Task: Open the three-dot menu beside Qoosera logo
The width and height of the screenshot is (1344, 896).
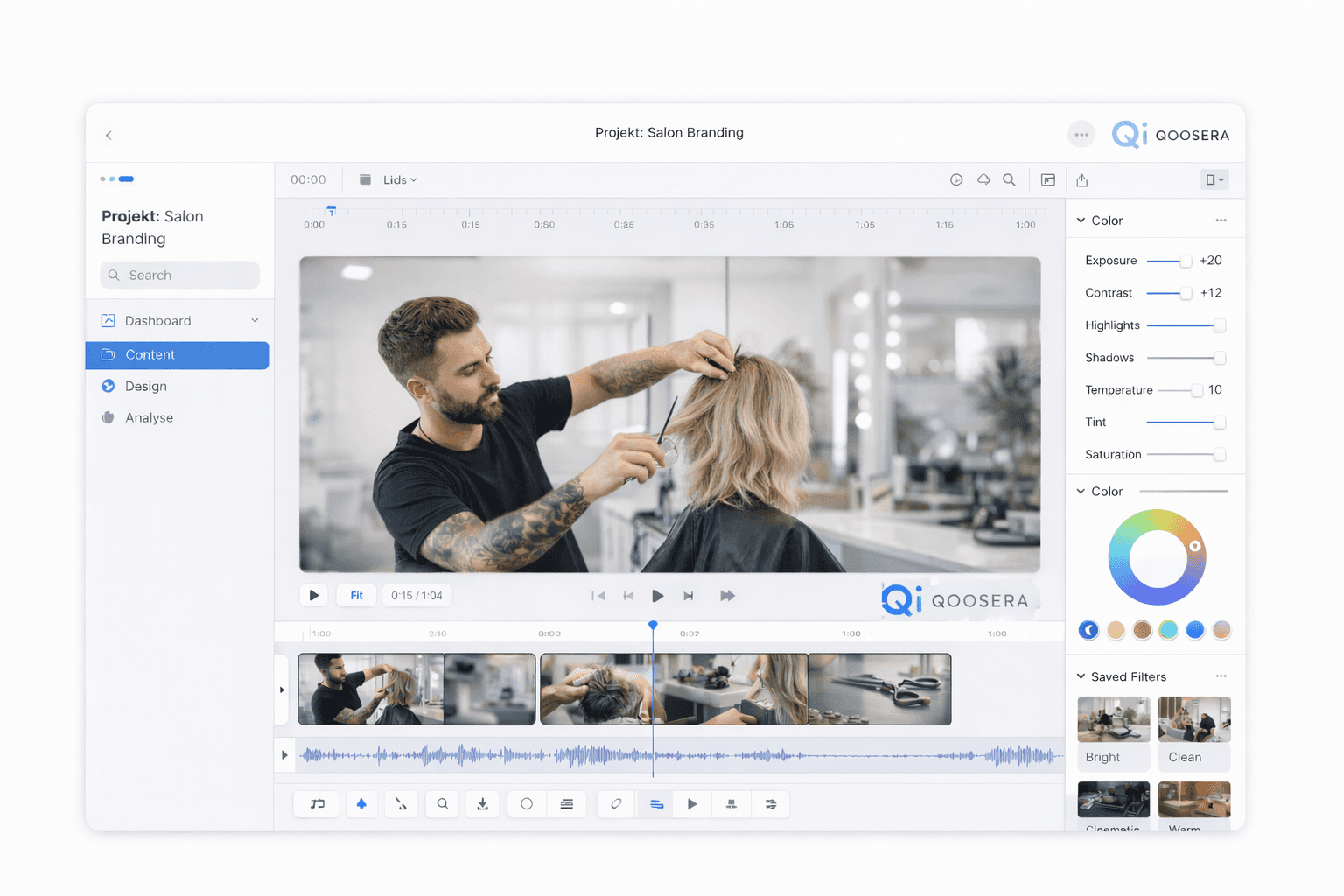Action: tap(1081, 135)
